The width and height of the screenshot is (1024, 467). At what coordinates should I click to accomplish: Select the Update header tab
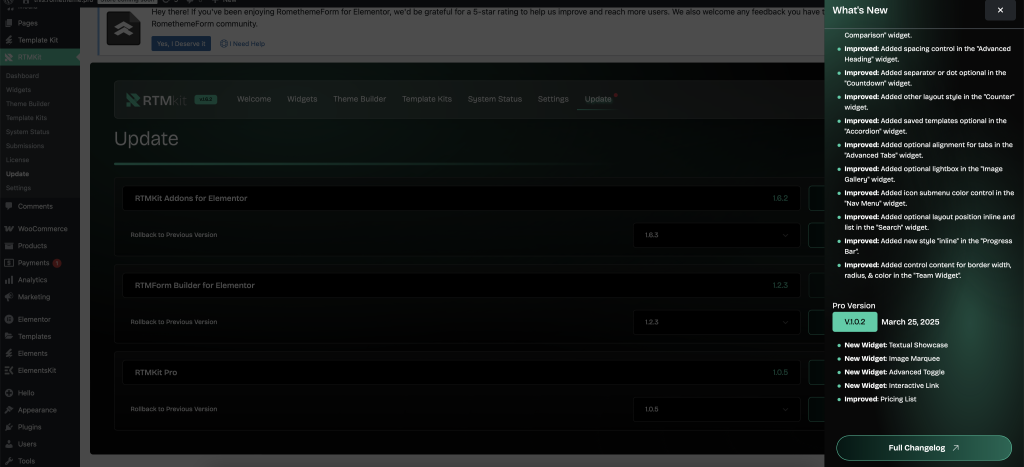coord(598,99)
